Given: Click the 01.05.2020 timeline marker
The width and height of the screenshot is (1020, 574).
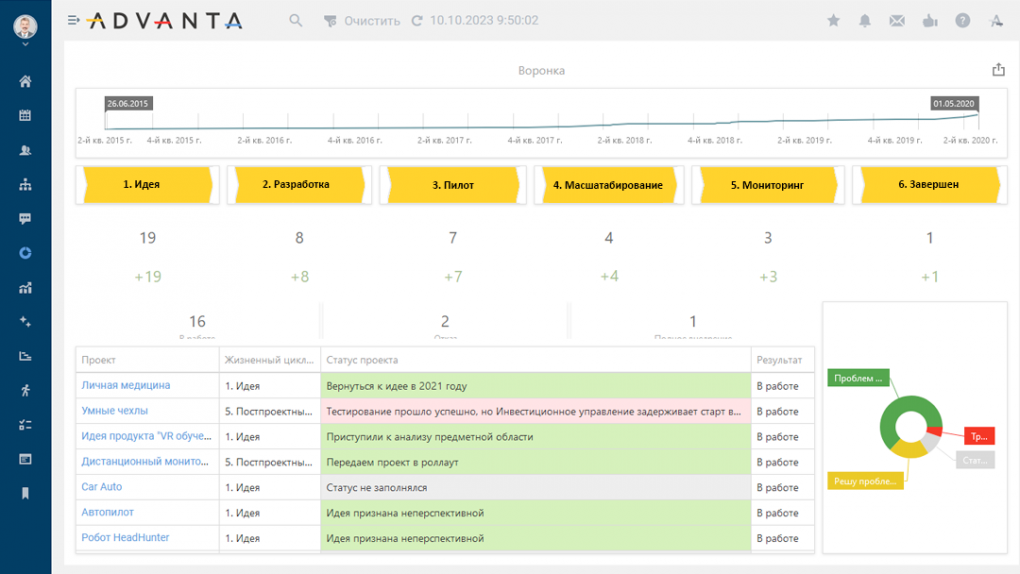Looking at the screenshot, I should tap(953, 103).
